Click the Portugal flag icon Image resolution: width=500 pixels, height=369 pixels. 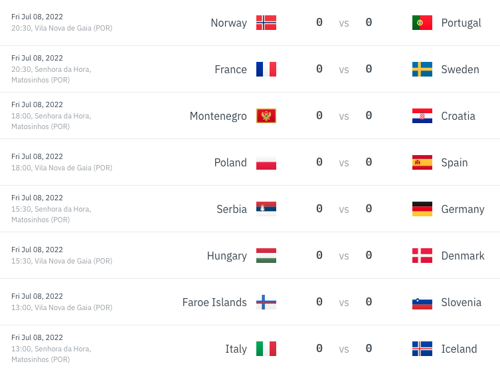coord(422,23)
